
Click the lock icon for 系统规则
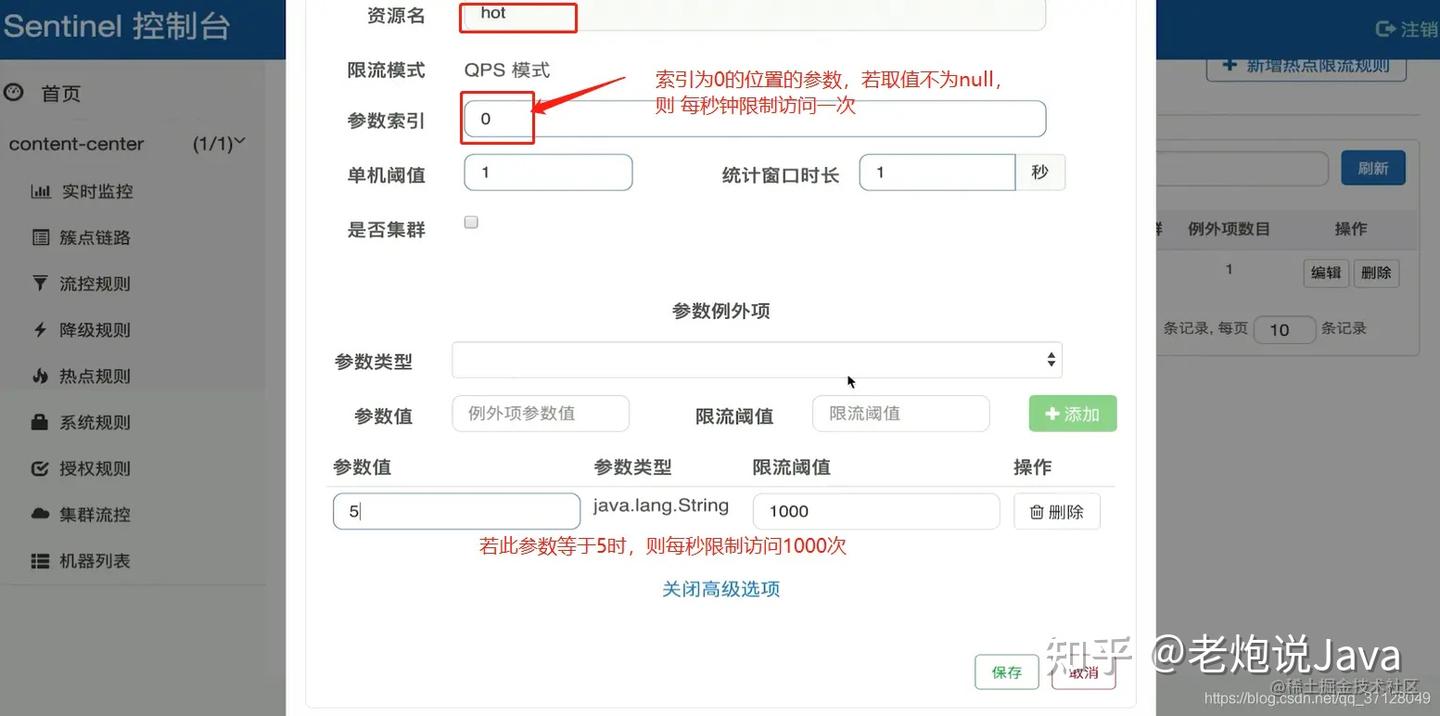tap(40, 422)
